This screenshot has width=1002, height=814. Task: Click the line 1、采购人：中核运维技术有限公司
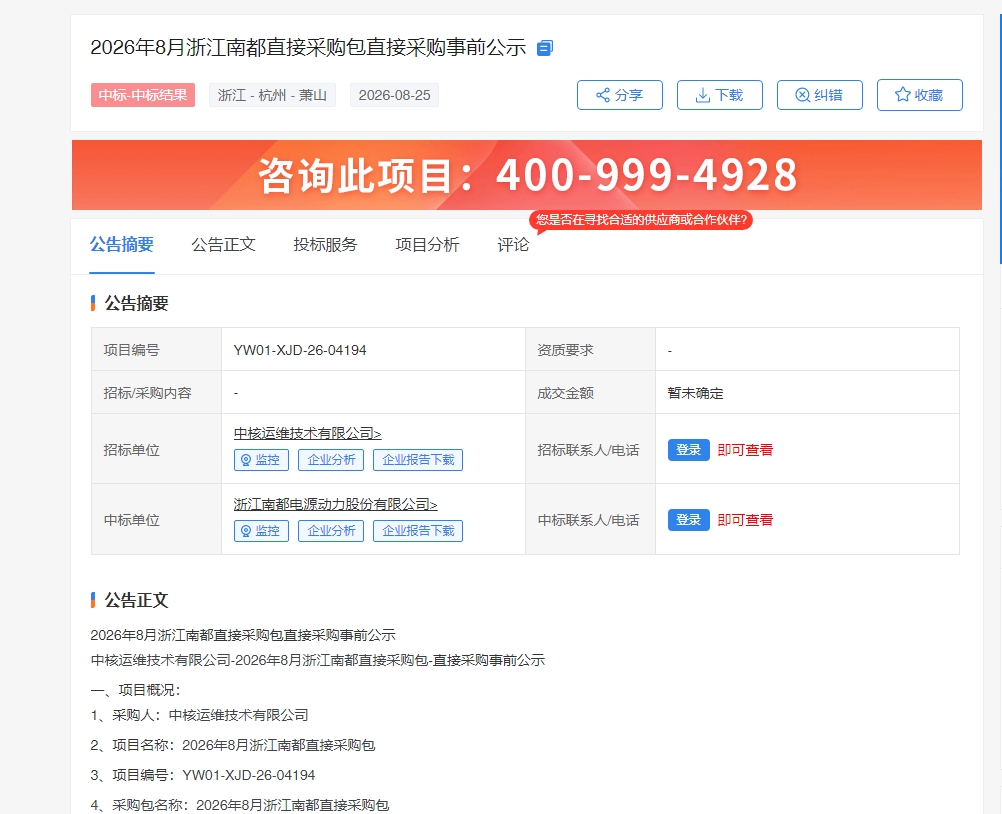click(199, 715)
